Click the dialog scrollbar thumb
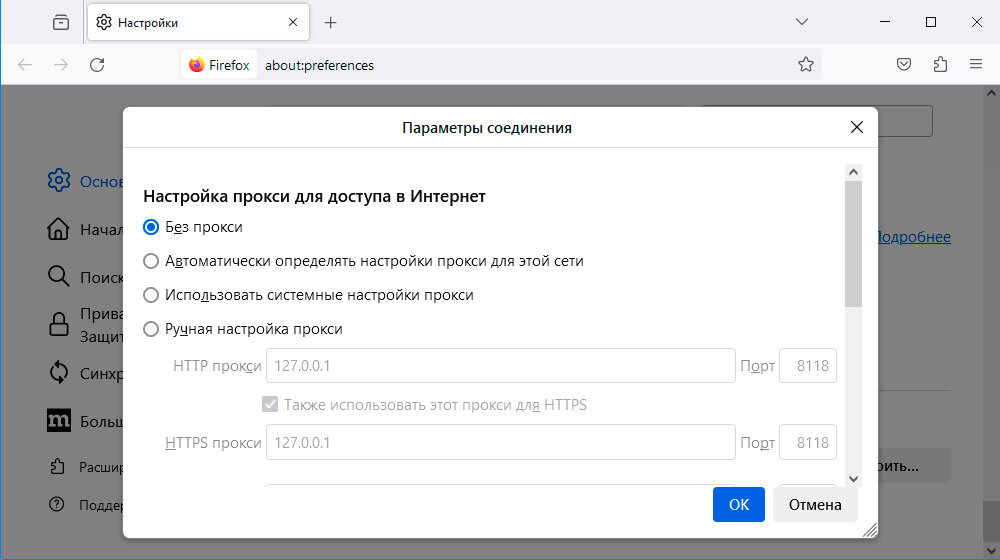 point(853,244)
